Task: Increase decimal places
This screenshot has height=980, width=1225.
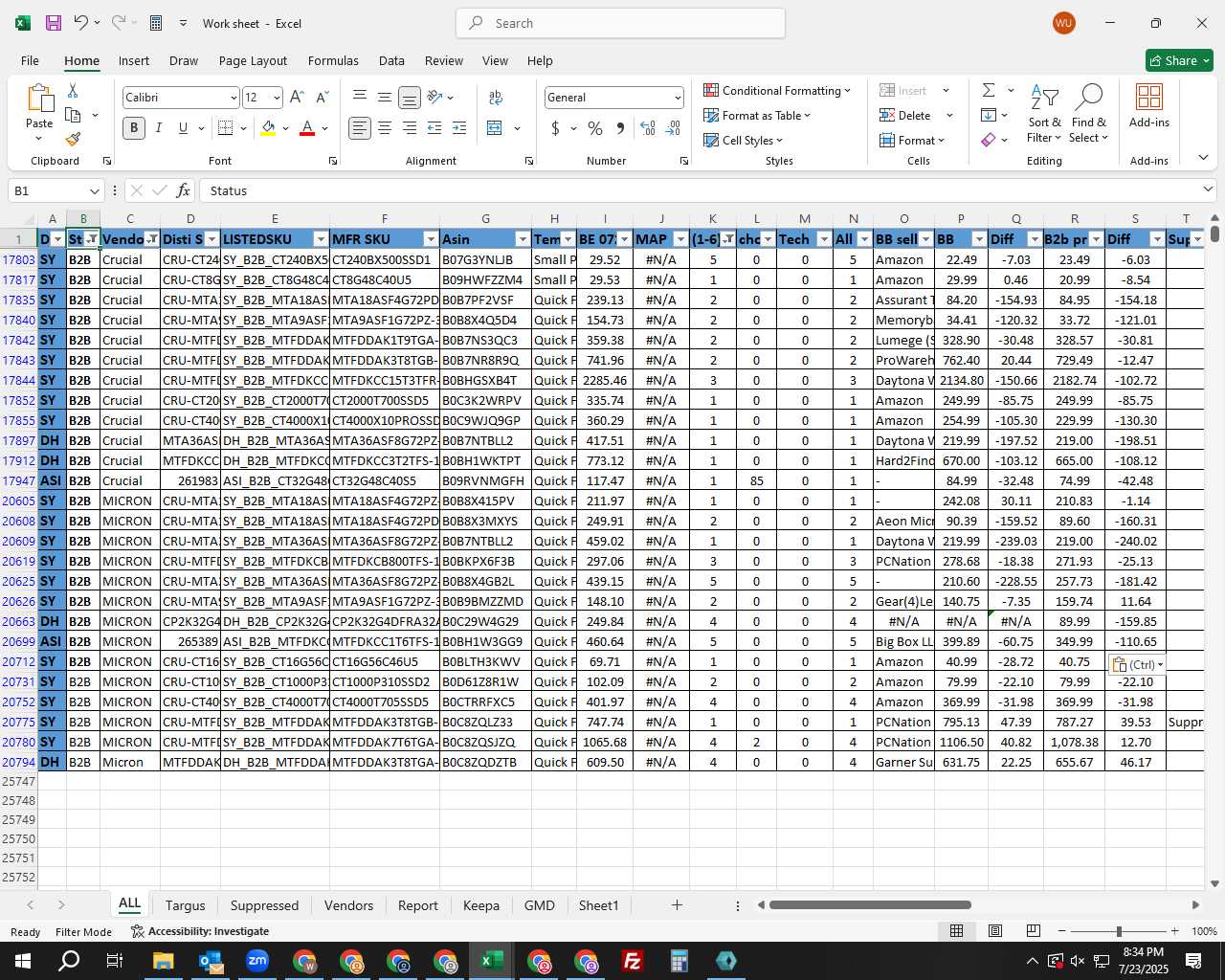Action: point(648,128)
